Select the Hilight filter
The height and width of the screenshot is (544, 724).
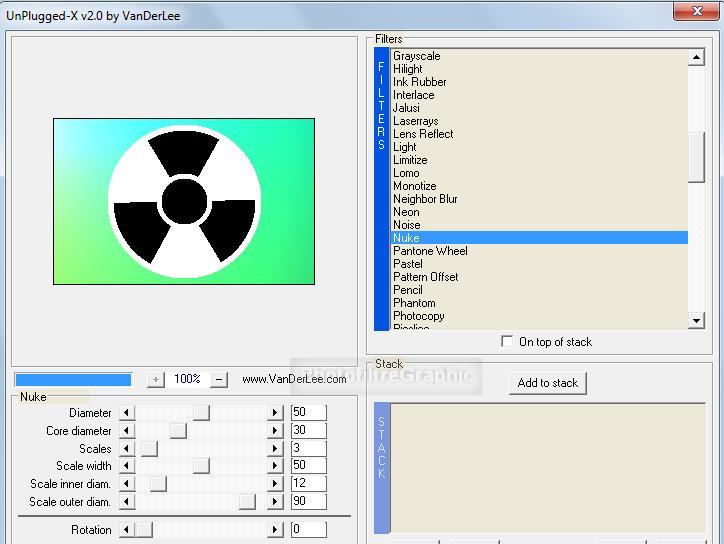539,69
